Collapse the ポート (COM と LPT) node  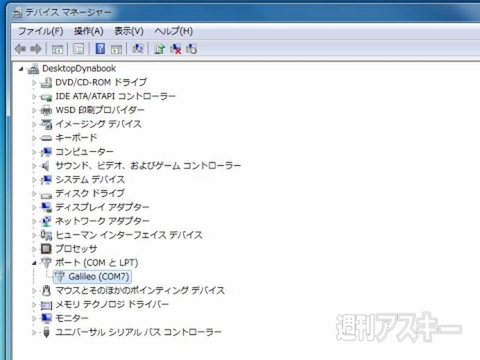(x=34, y=263)
